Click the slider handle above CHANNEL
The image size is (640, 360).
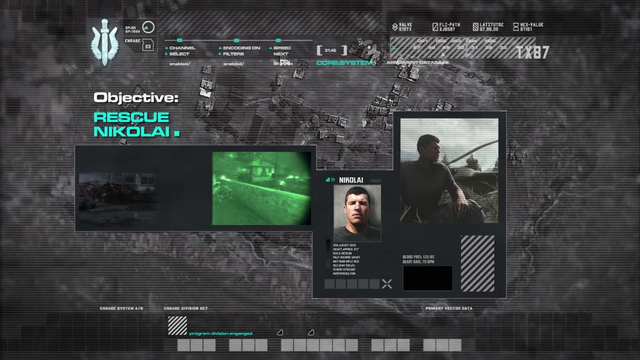[180, 40]
